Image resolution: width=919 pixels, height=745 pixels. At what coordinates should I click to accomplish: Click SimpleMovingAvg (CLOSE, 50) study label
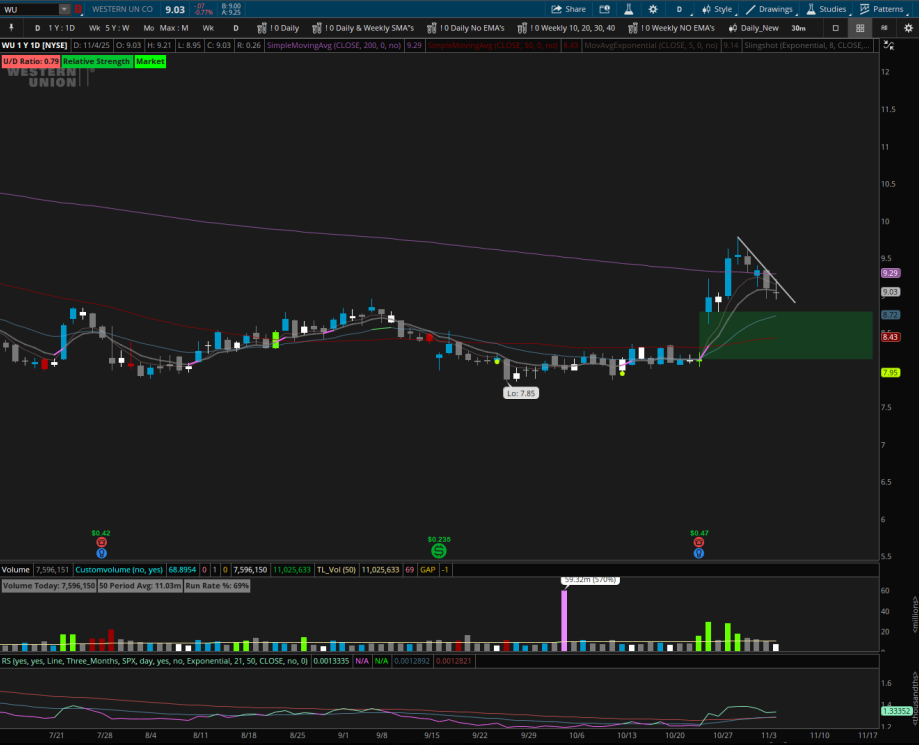(492, 45)
